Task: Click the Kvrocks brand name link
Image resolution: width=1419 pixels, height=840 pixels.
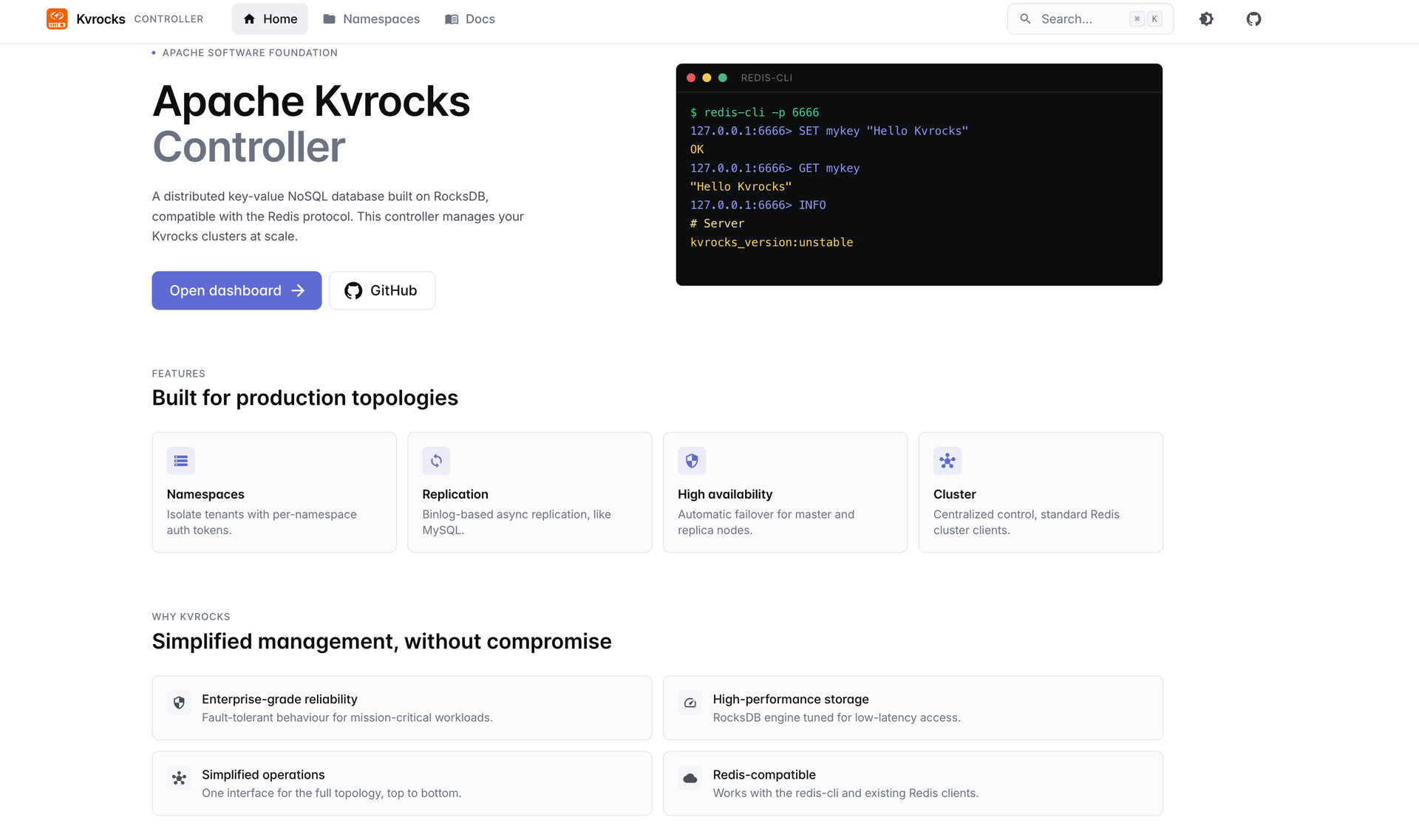Action: pyautogui.click(x=101, y=19)
